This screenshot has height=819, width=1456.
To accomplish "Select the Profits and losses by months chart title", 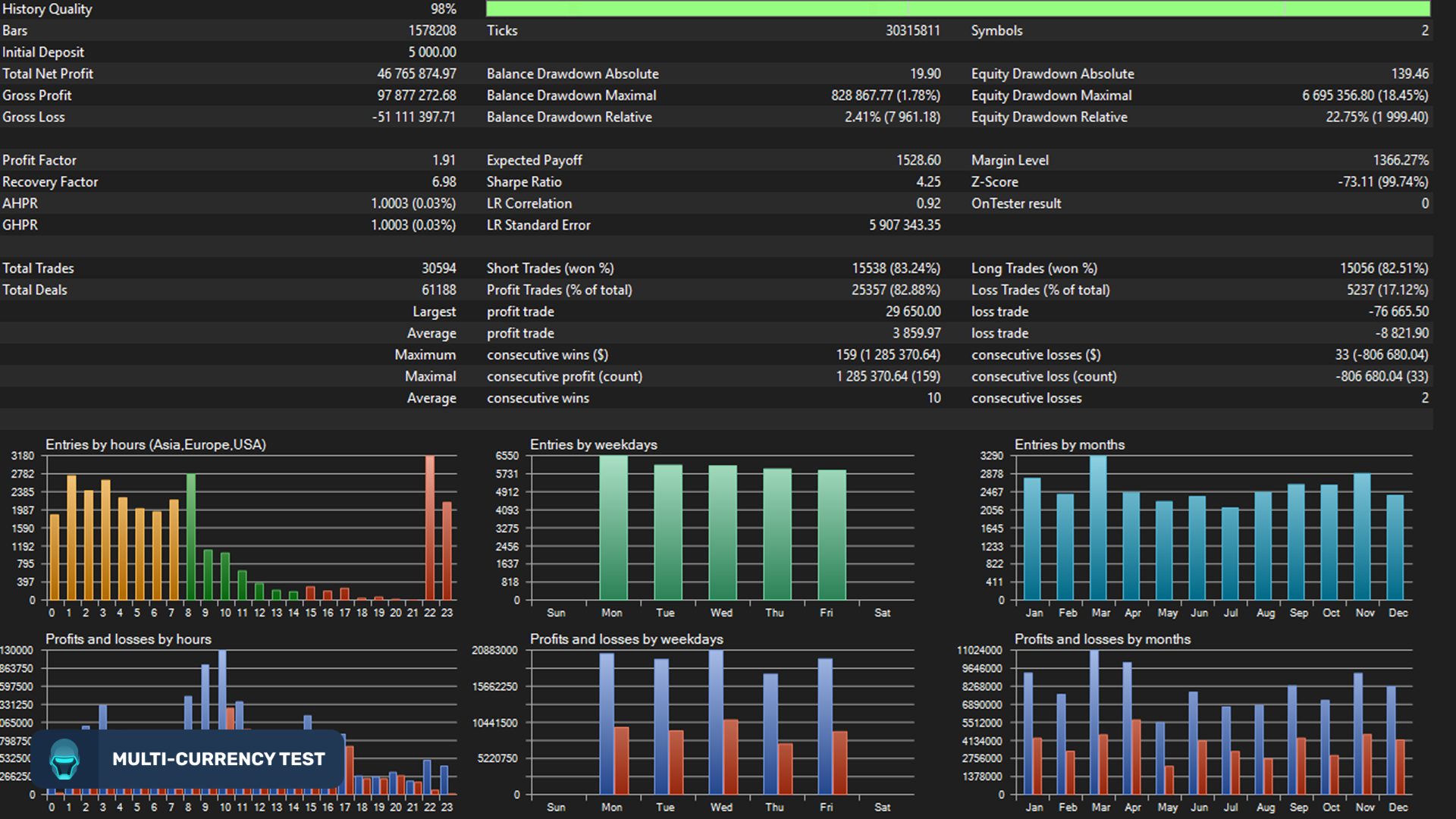I will click(x=1102, y=639).
